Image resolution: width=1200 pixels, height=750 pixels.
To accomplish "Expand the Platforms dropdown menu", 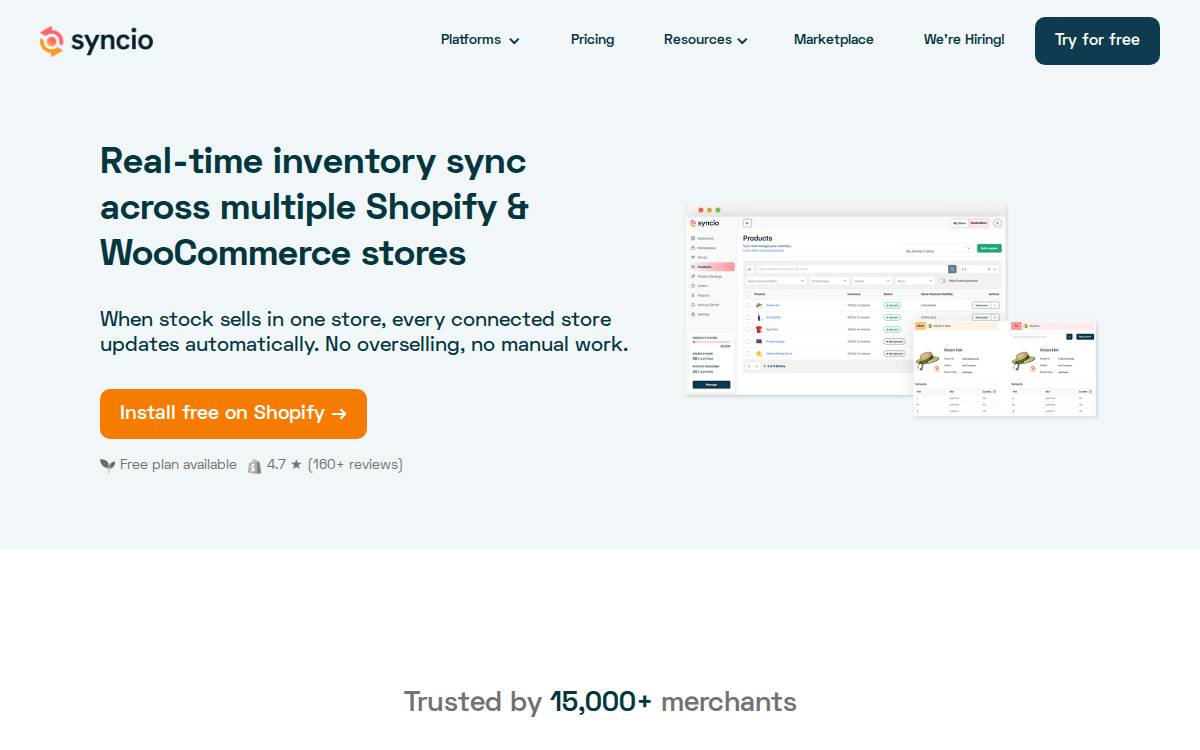I will tap(480, 40).
